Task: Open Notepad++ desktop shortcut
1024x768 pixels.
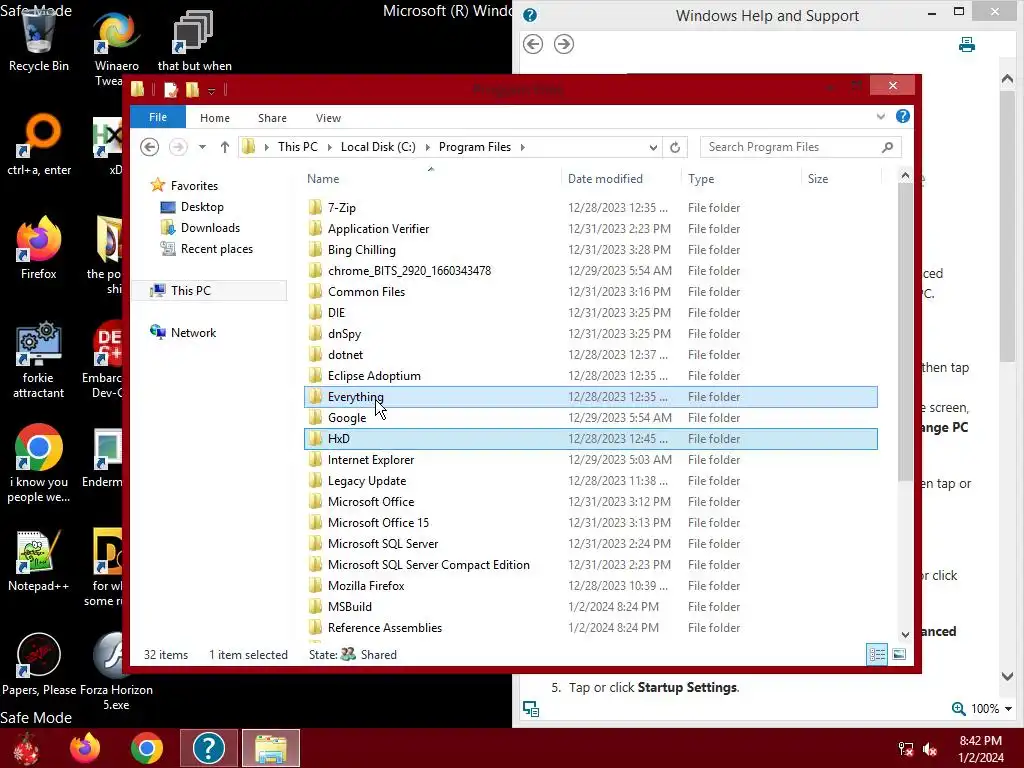Action: tap(39, 561)
